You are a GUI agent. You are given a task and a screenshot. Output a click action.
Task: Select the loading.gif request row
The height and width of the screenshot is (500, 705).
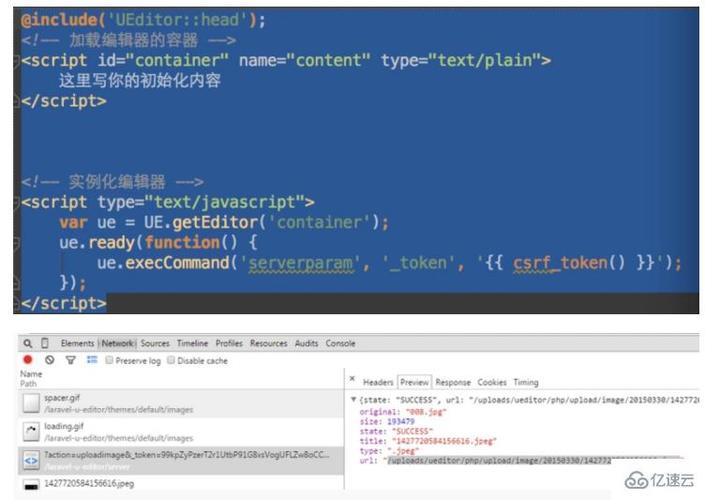181,432
